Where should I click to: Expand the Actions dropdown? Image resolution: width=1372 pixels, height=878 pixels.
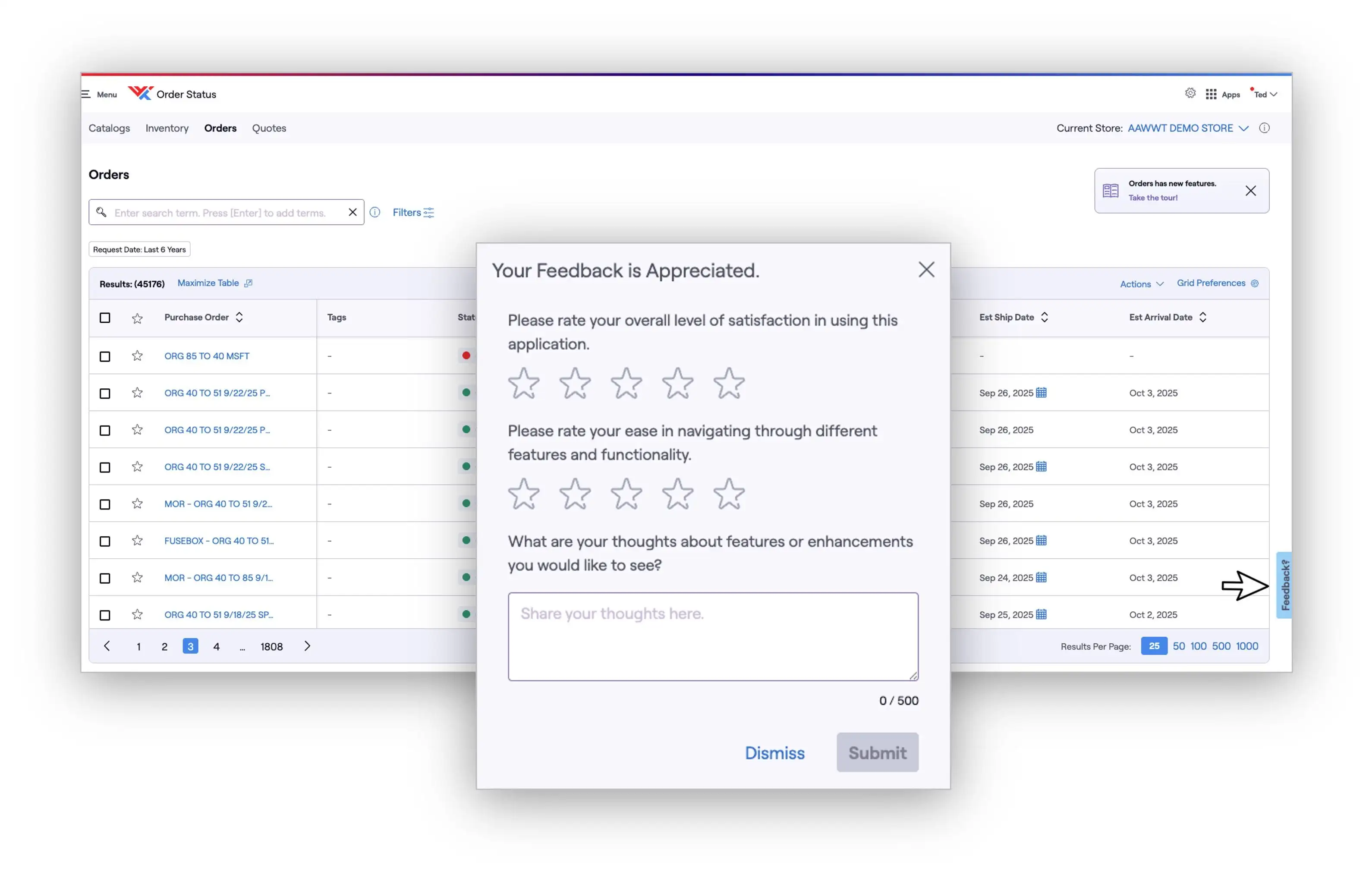coord(1141,284)
